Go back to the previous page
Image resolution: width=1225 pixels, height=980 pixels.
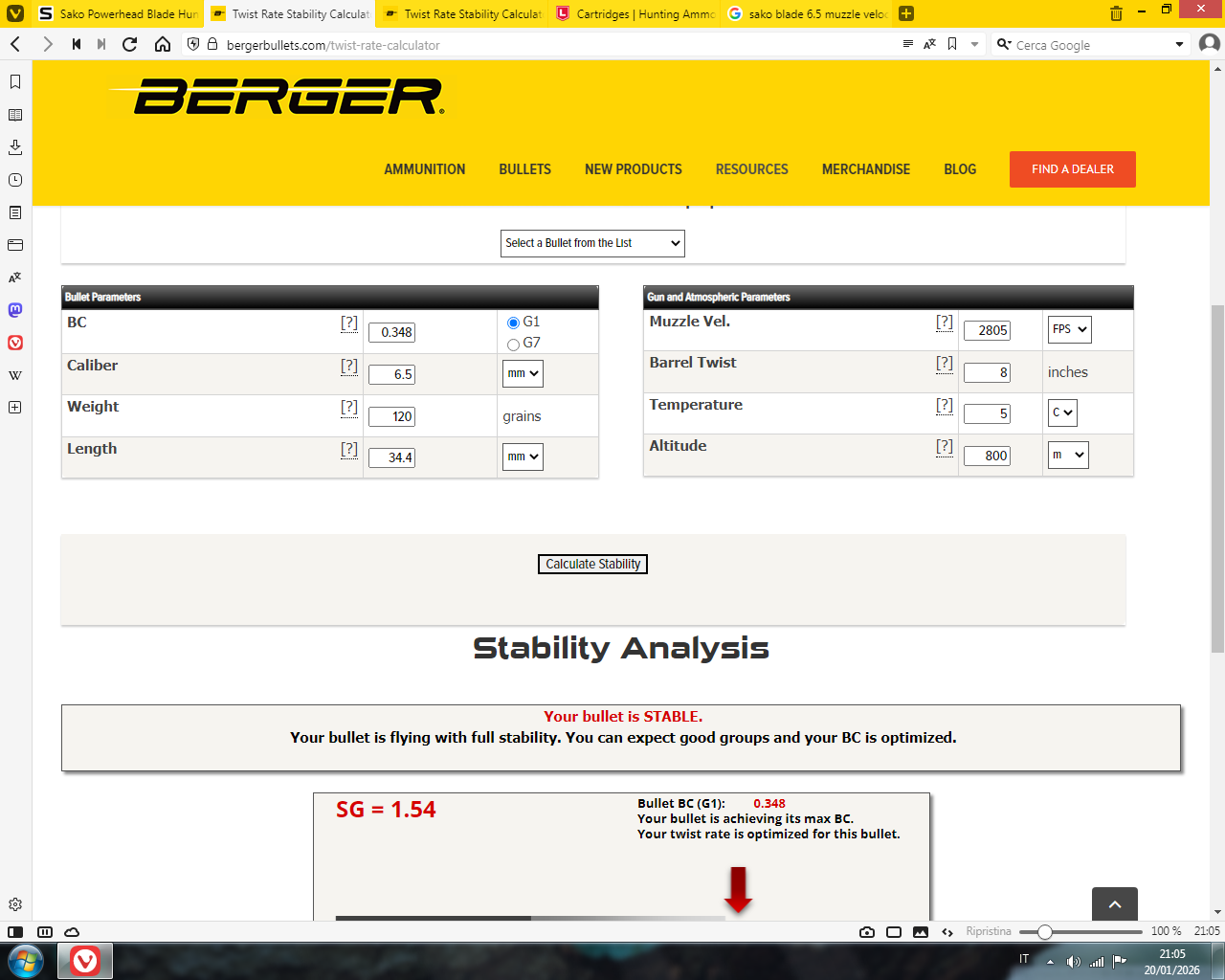click(x=15, y=44)
